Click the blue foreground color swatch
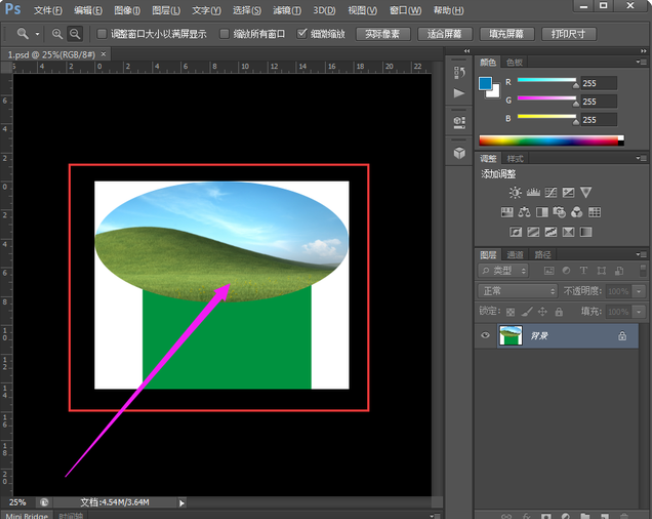Image resolution: width=652 pixels, height=519 pixels. 485,83
